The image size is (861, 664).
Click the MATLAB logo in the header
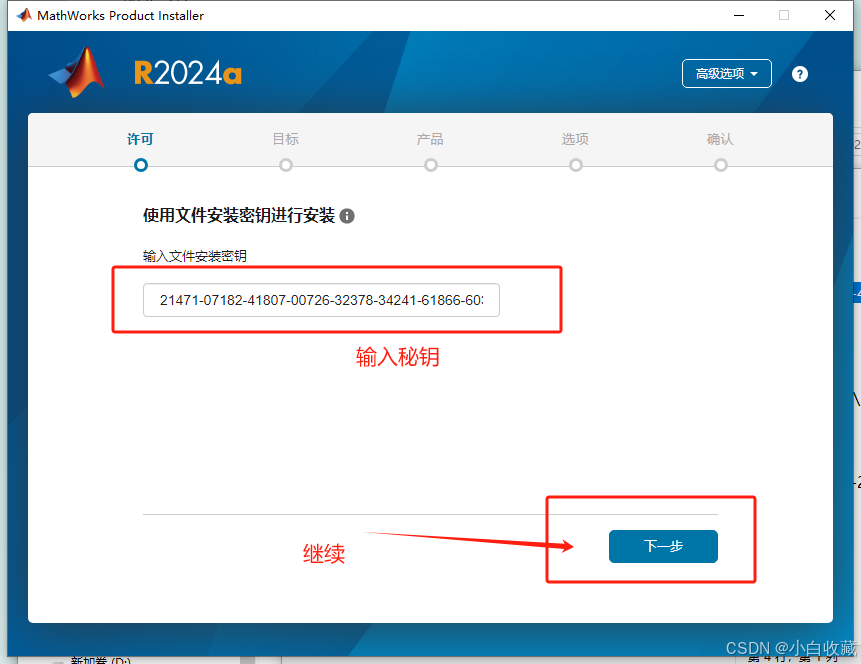tap(77, 72)
